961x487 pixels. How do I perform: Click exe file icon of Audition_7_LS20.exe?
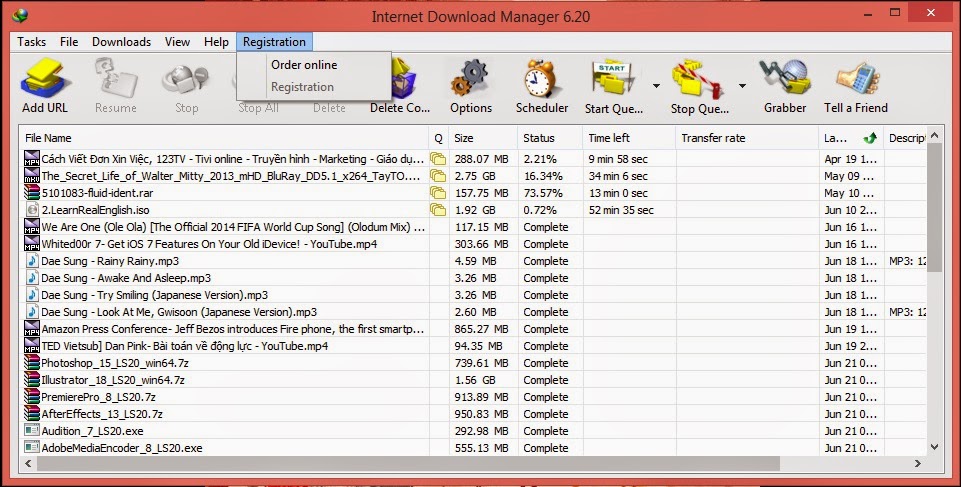click(x=32, y=431)
